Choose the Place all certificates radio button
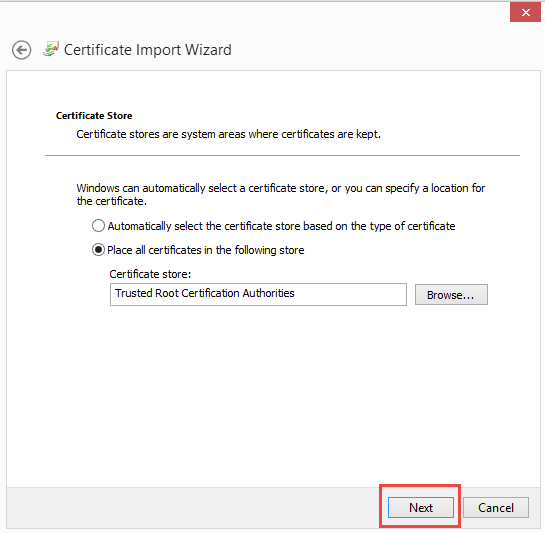 98,250
